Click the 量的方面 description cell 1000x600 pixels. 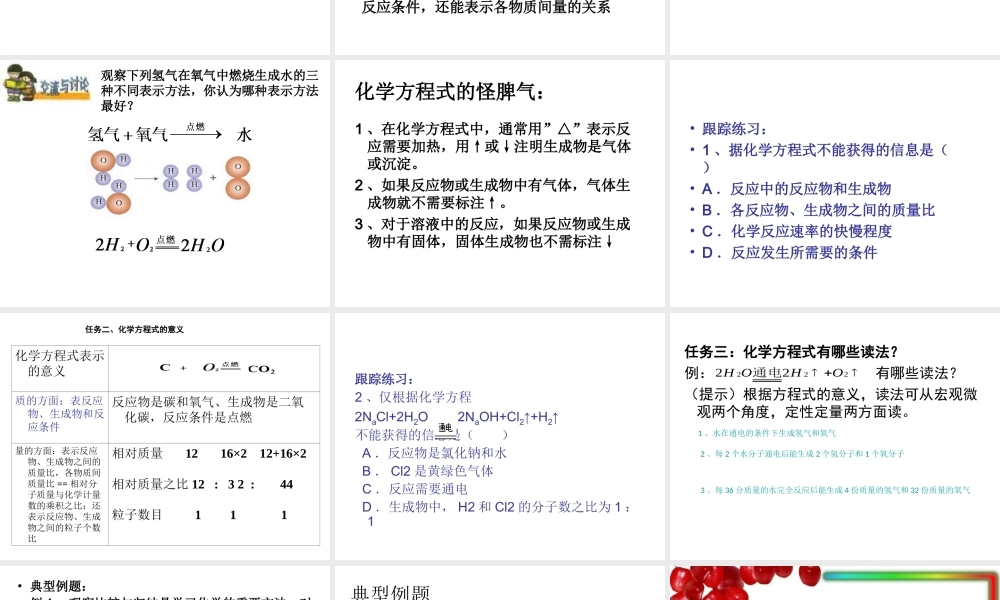pos(60,494)
